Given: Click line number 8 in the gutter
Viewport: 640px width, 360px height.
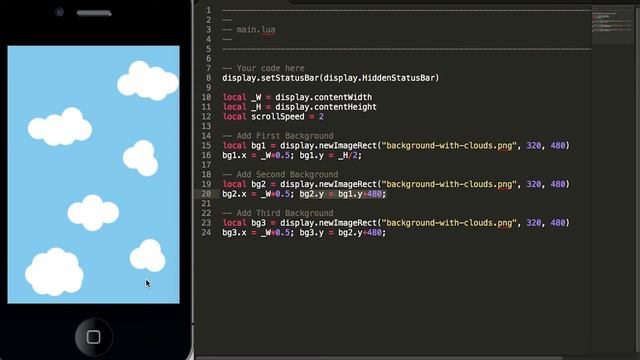Looking at the screenshot, I should (209, 78).
